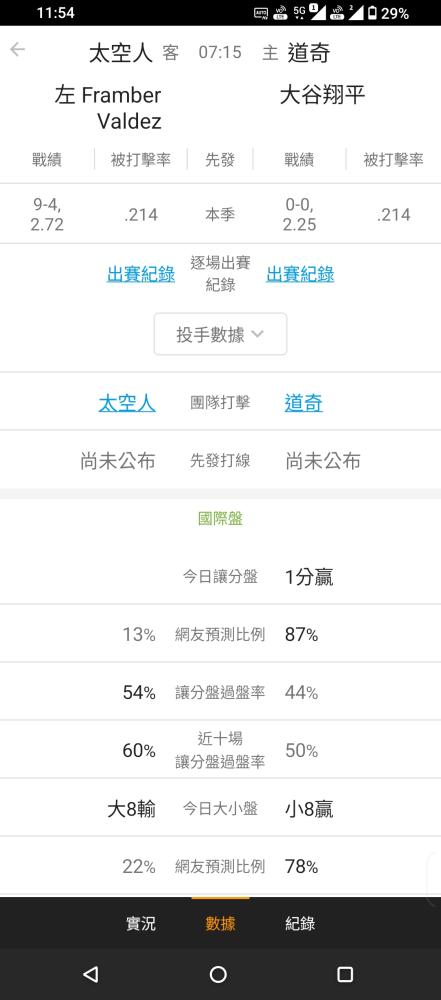The image size is (441, 1000).
Task: Select the 數據 tab
Action: [x=220, y=923]
